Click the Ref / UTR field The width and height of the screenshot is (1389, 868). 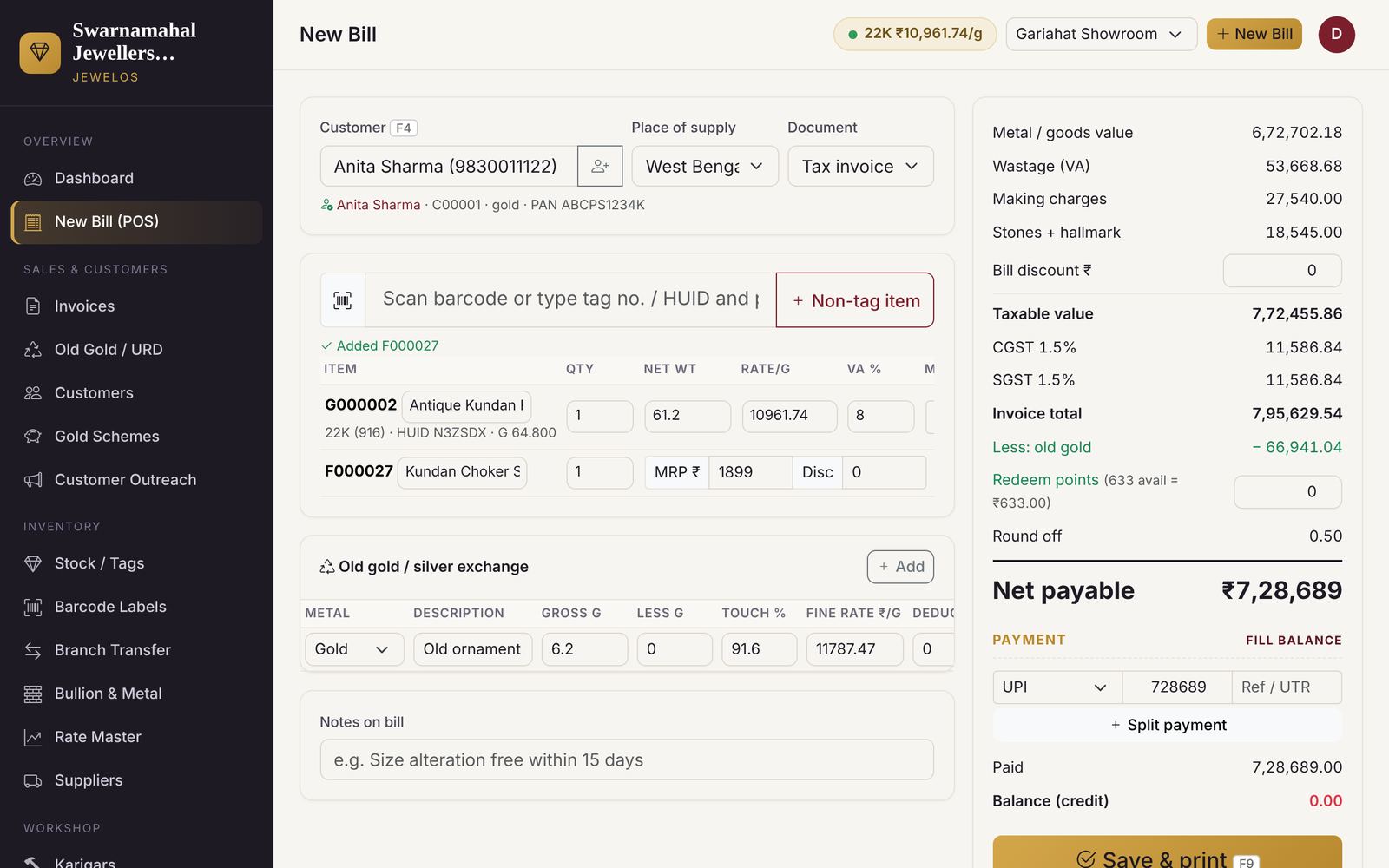click(x=1287, y=687)
